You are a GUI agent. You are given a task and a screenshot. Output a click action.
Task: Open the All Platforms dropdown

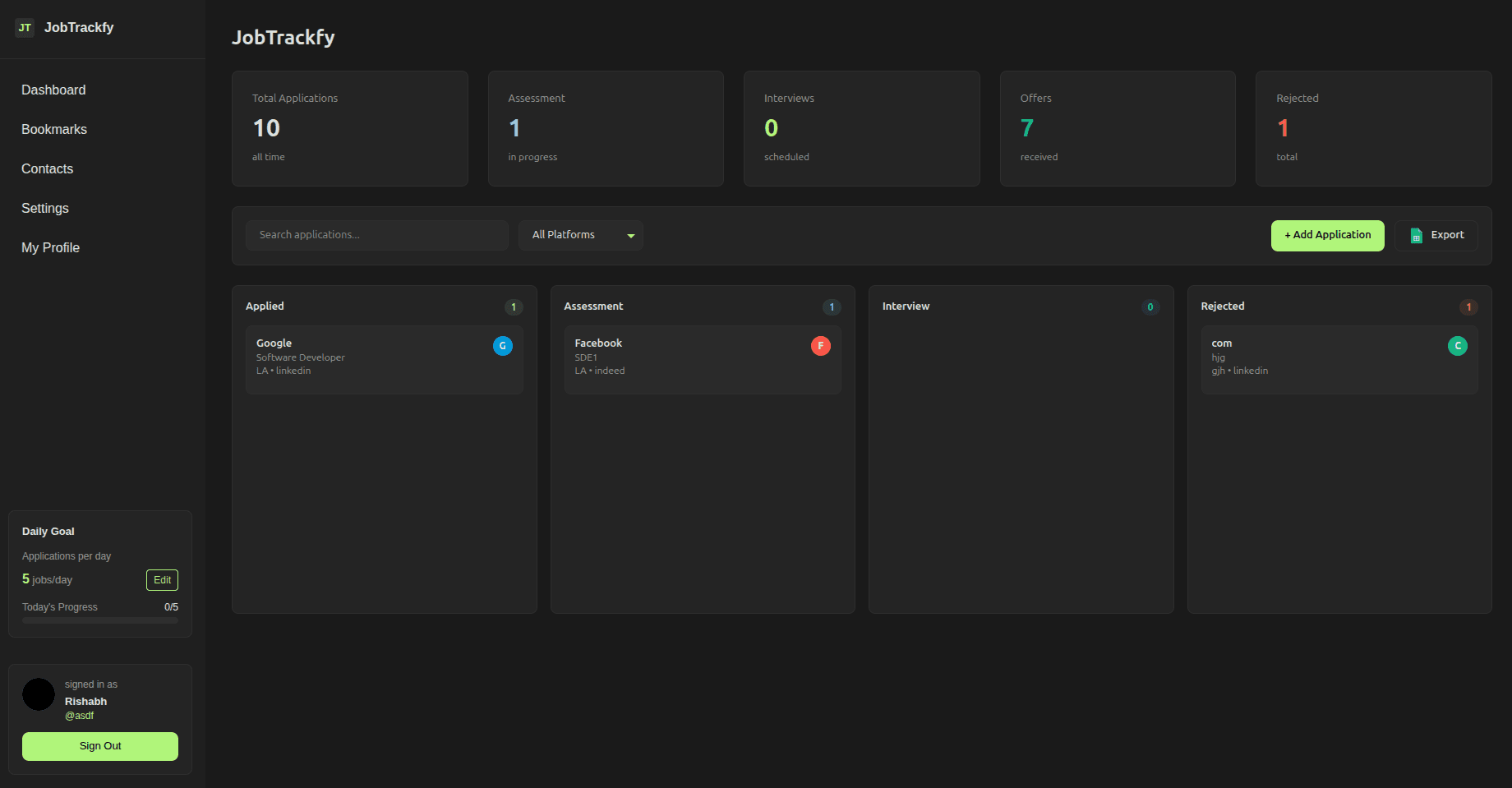tap(580, 235)
